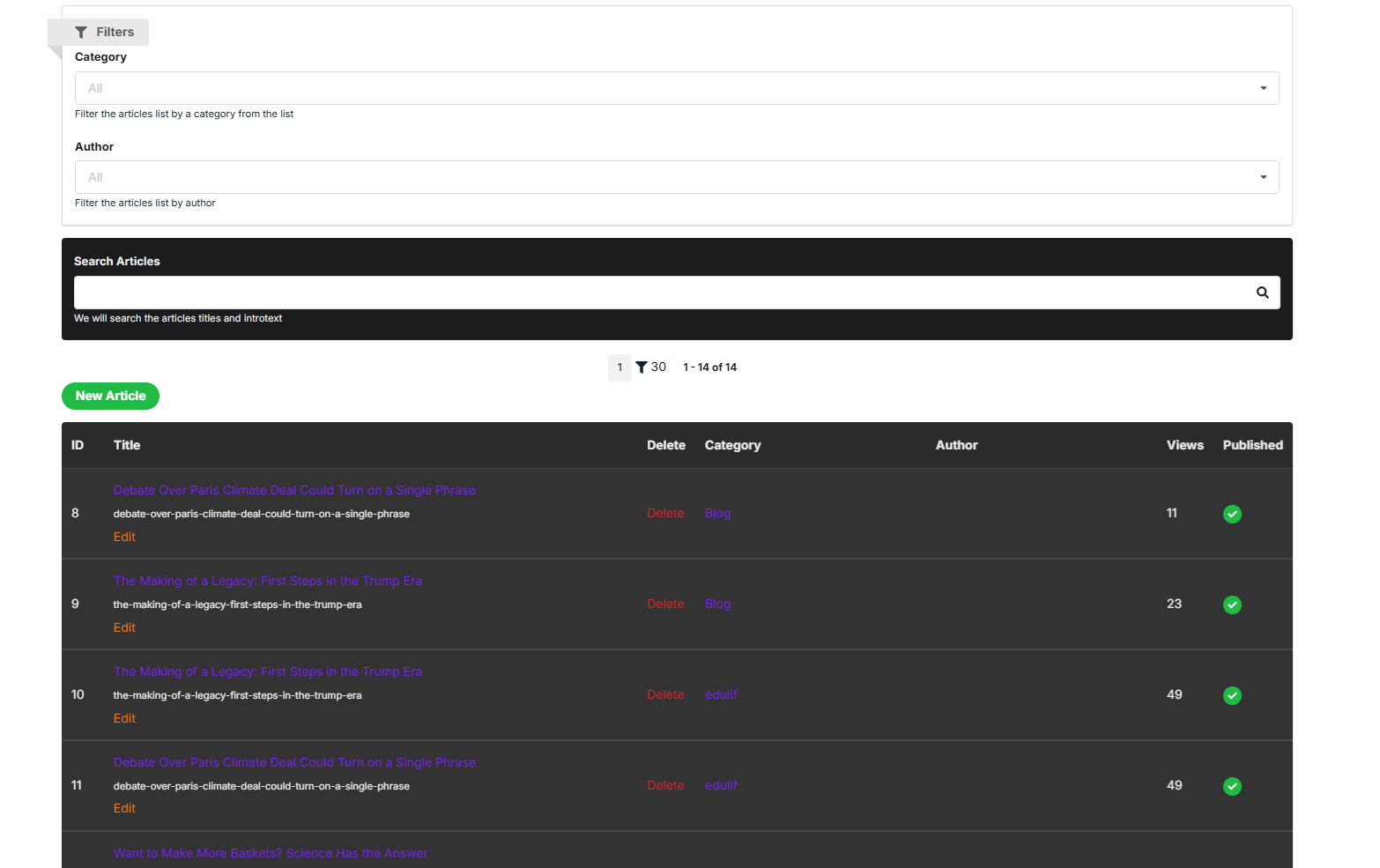Open article 11 Debate Over Paris title

(x=294, y=762)
